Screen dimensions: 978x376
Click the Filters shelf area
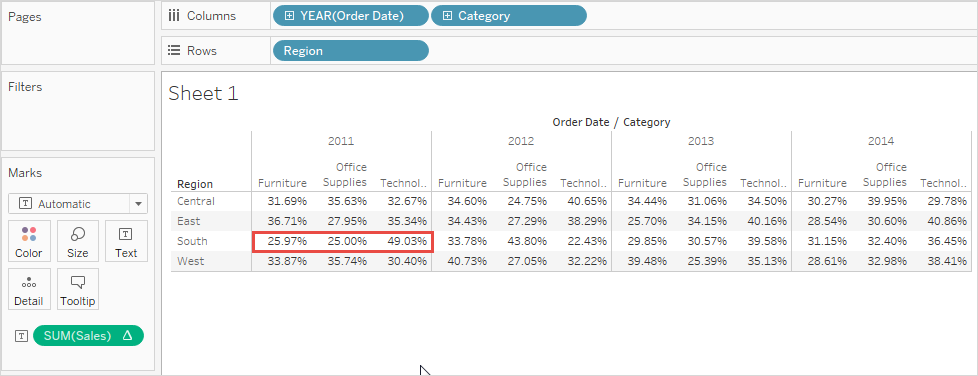78,111
